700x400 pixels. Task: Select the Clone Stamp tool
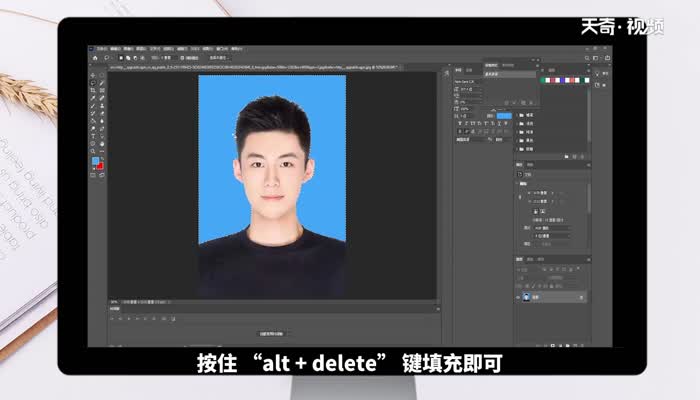point(102,106)
